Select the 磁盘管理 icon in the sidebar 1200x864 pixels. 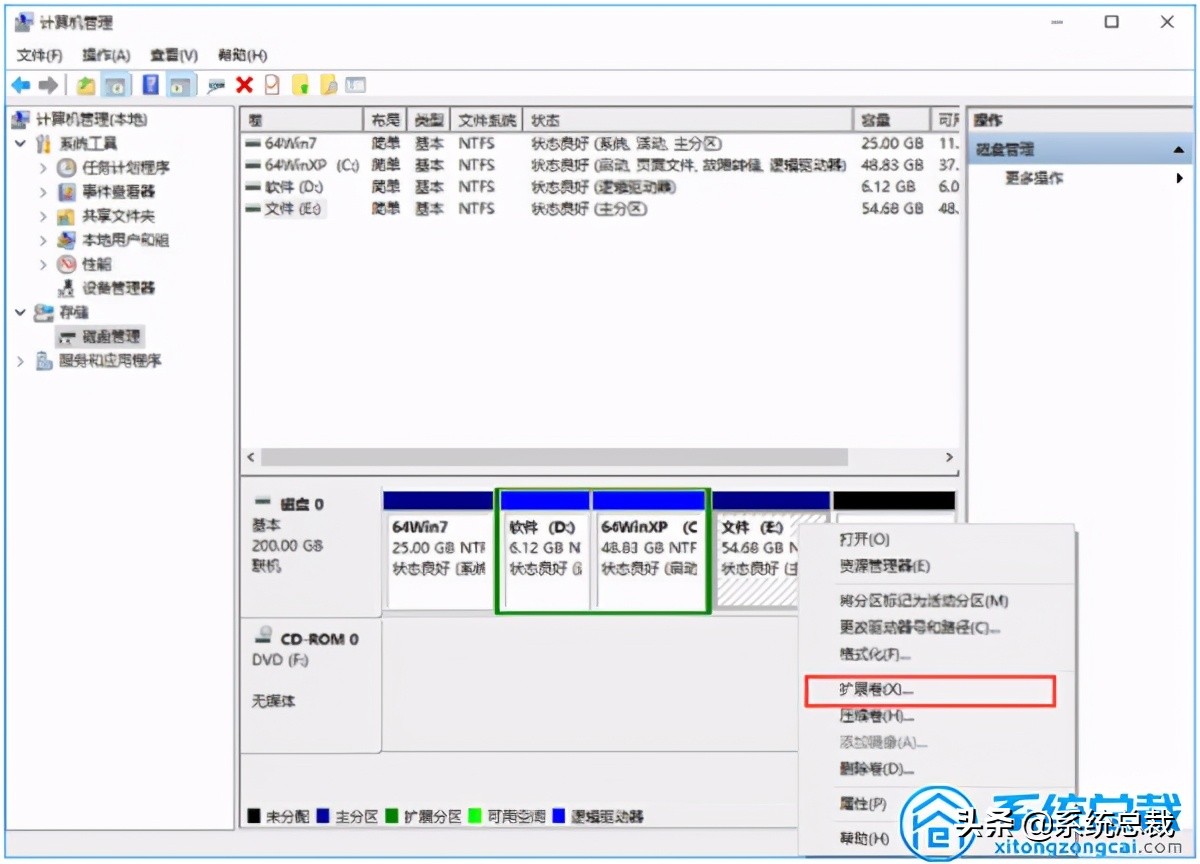(68, 336)
